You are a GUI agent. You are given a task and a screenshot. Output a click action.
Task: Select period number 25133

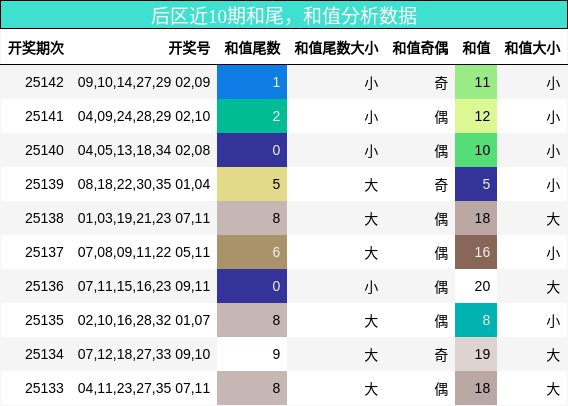point(44,388)
